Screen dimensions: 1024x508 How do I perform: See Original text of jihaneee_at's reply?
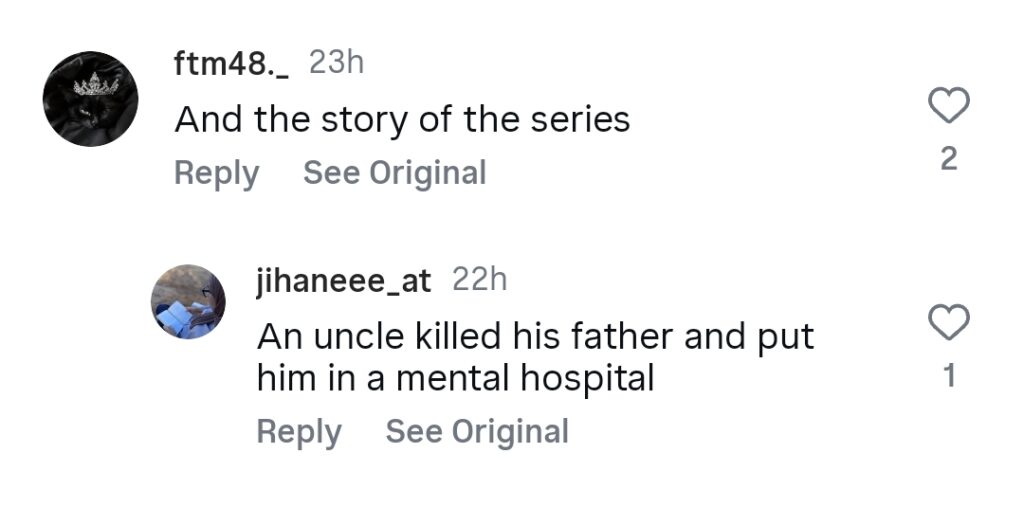tap(477, 432)
